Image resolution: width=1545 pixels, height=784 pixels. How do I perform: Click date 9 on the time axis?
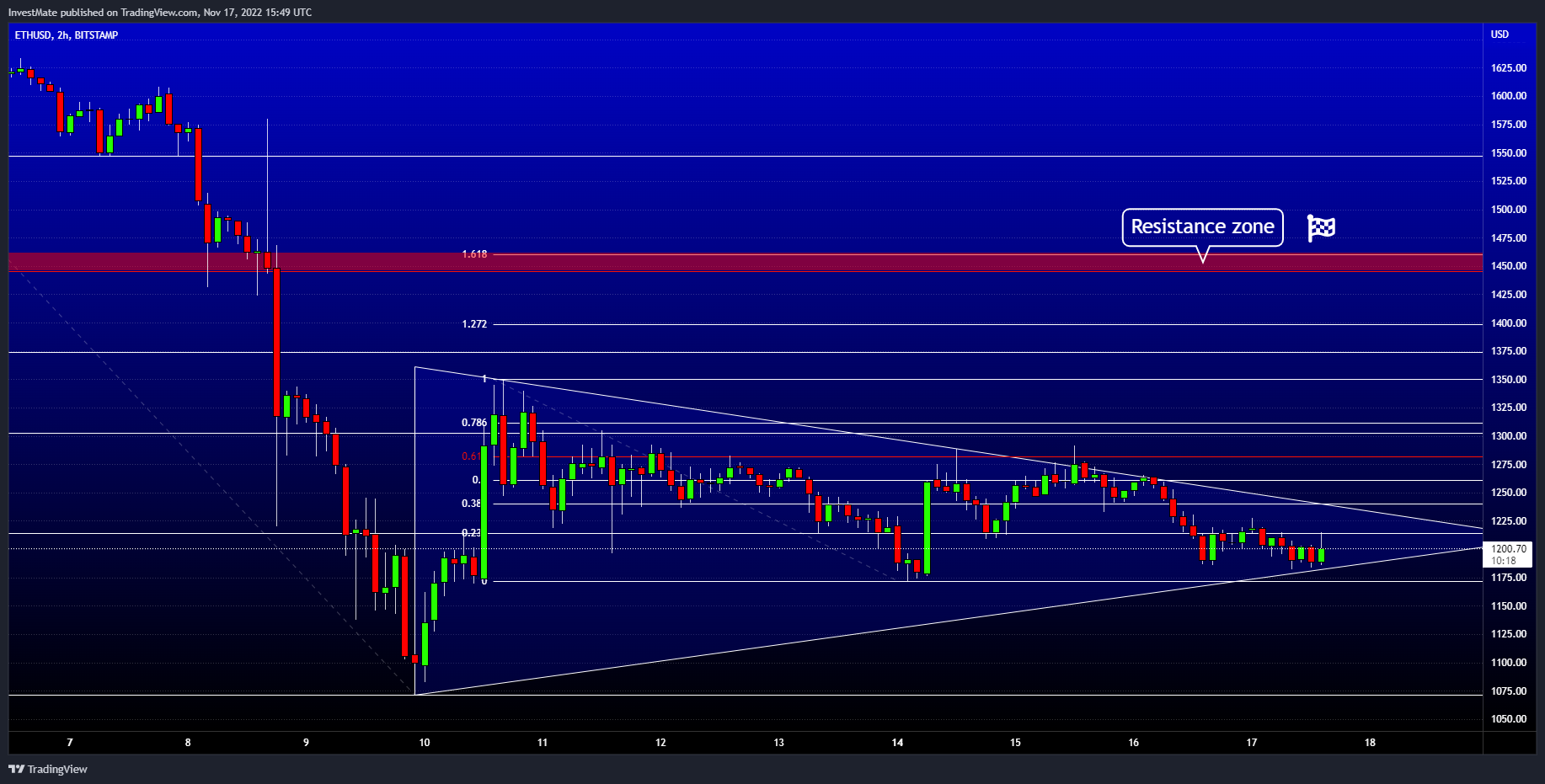tap(306, 743)
